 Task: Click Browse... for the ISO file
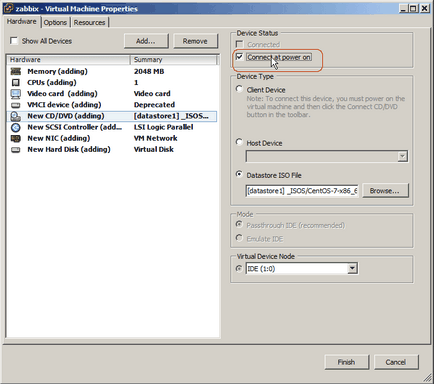tap(385, 191)
